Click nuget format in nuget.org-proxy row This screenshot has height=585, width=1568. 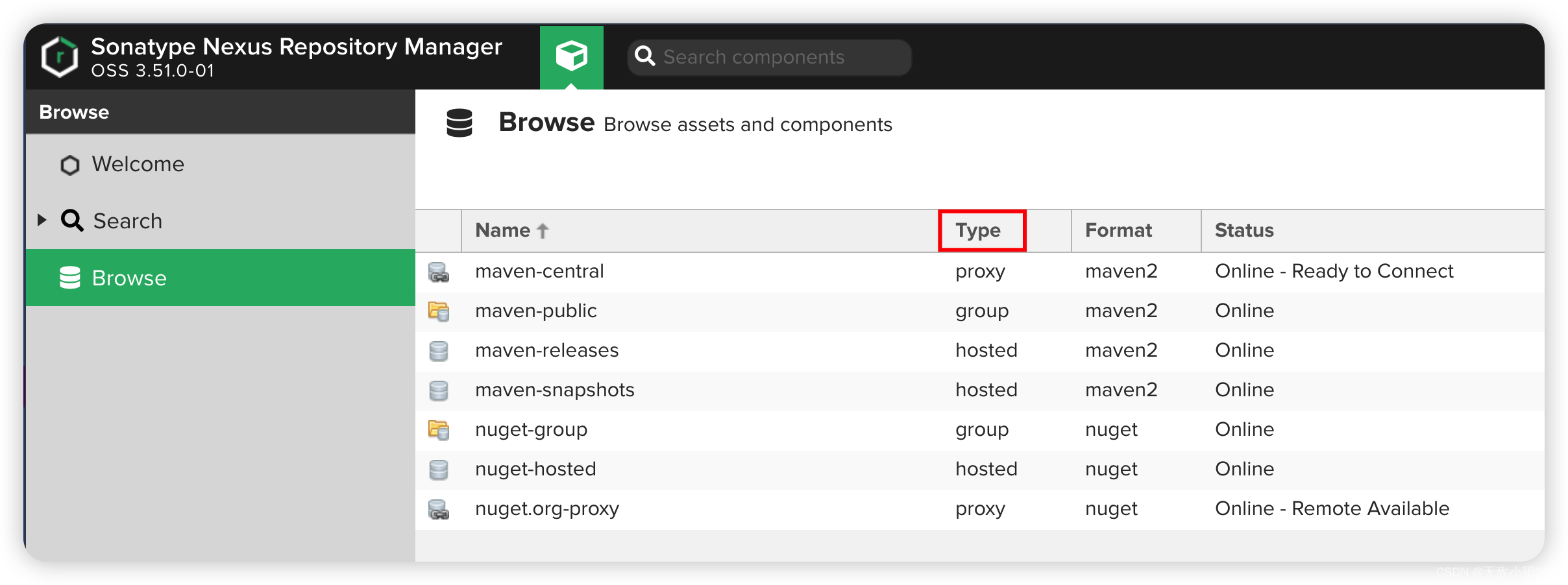[1111, 509]
